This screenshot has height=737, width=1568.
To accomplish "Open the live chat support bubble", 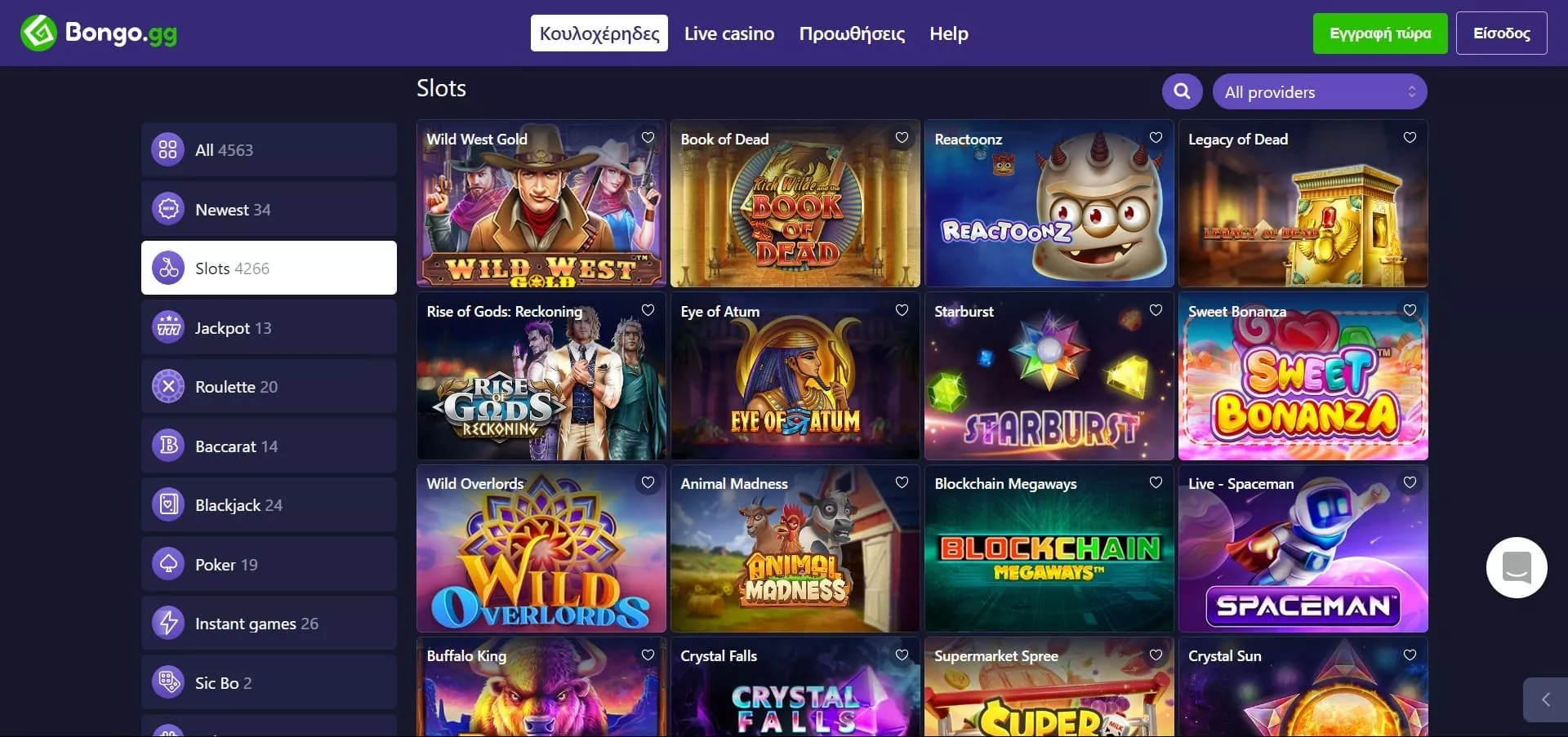I will 1516,567.
